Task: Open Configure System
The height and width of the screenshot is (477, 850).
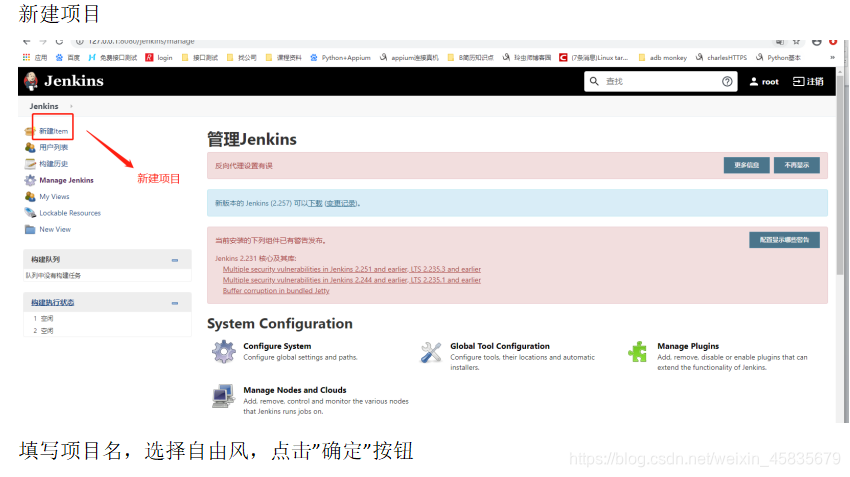Action: pos(277,346)
